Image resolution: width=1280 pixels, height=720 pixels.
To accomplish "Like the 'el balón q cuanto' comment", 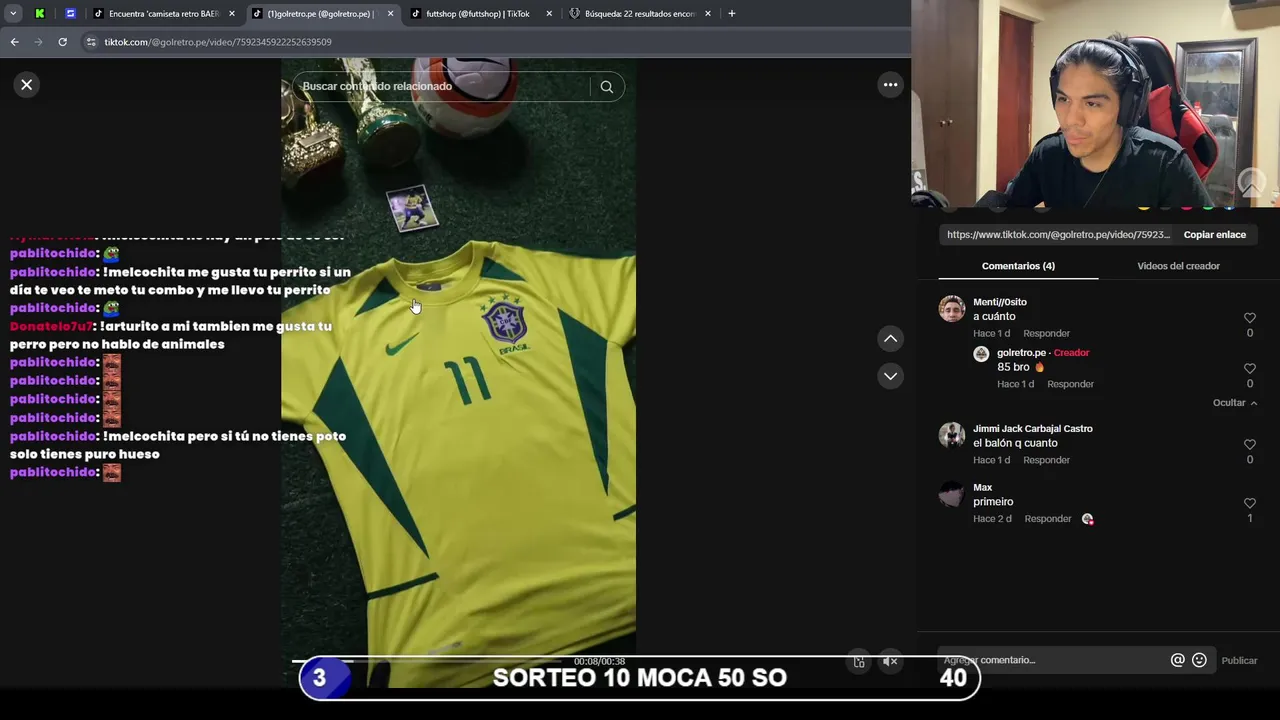I will pyautogui.click(x=1249, y=444).
